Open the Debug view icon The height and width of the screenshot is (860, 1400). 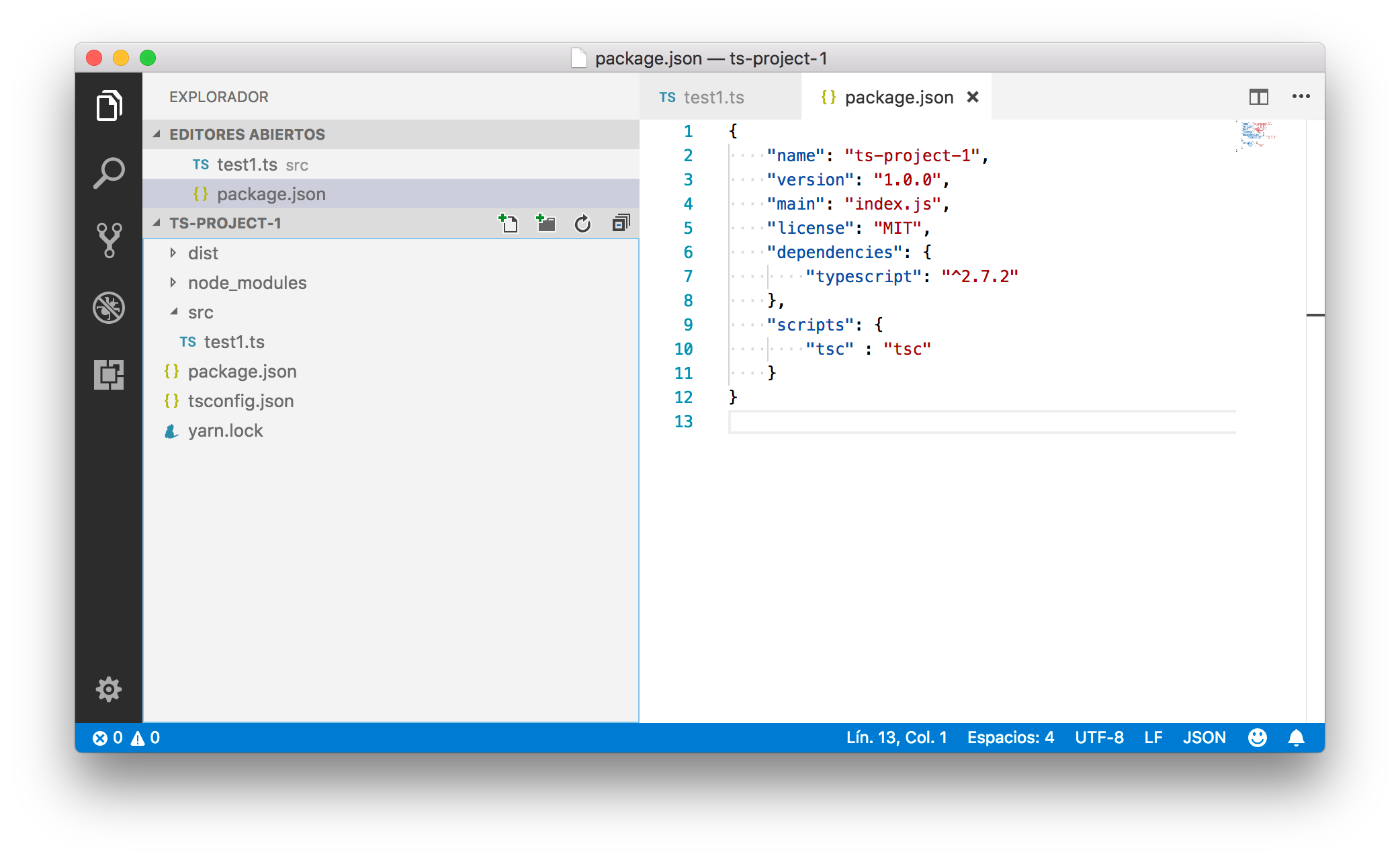[109, 307]
